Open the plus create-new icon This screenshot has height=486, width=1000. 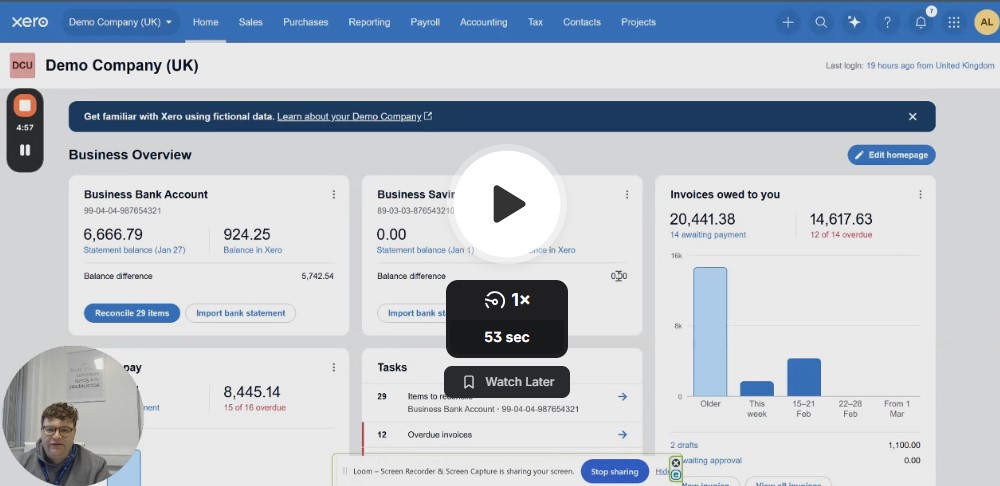788,22
